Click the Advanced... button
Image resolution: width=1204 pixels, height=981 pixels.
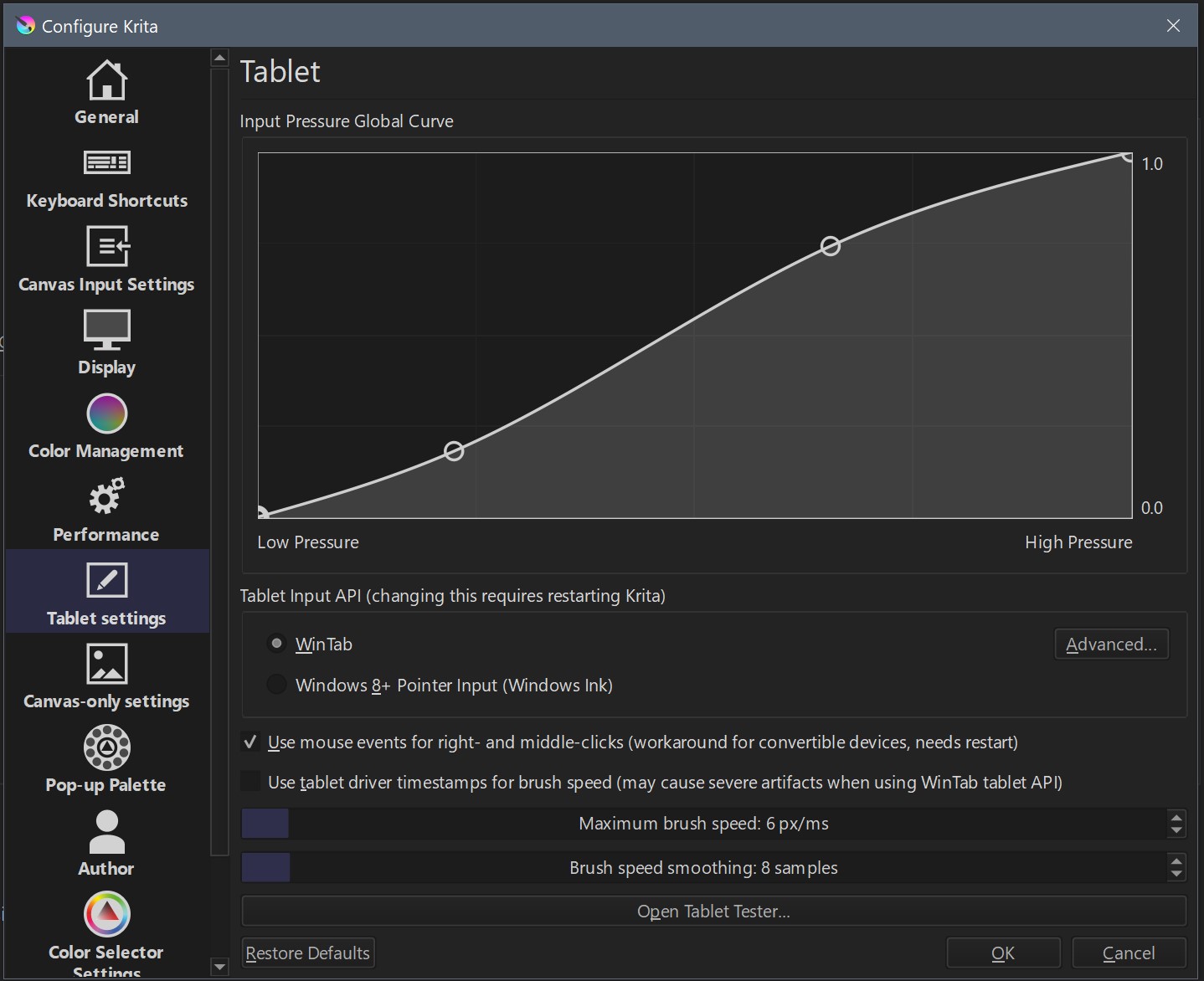pos(1110,644)
